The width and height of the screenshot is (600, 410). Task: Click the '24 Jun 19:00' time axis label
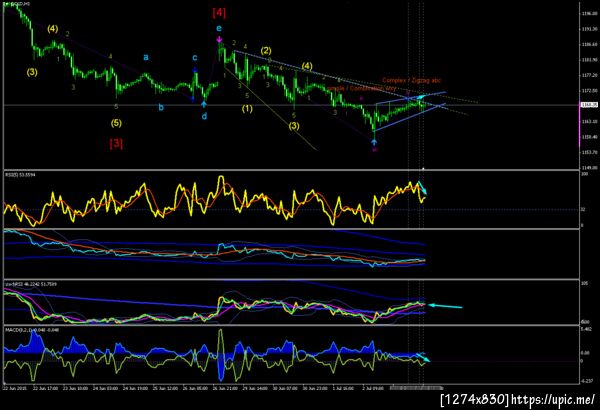coord(135,388)
